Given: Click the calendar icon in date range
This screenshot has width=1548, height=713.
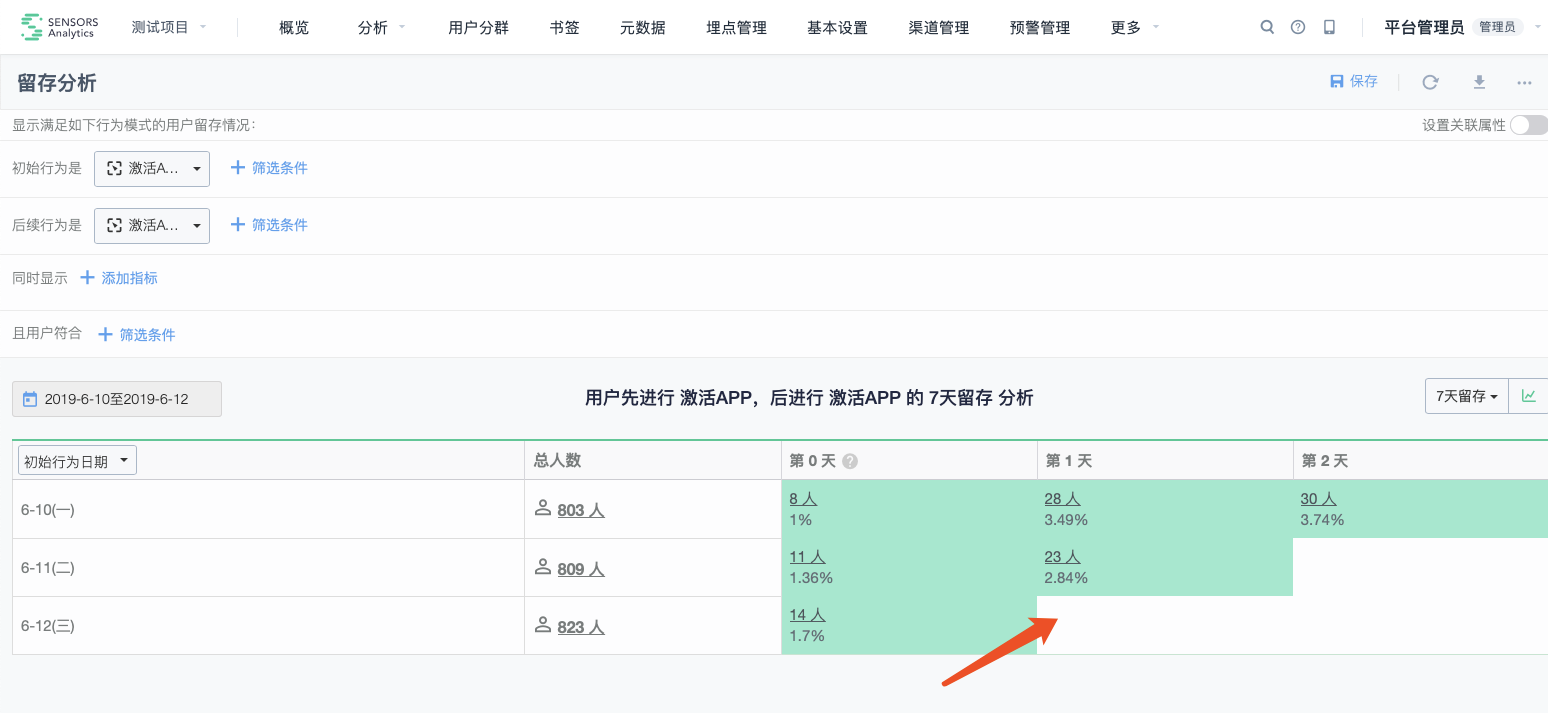Looking at the screenshot, I should coord(29,398).
